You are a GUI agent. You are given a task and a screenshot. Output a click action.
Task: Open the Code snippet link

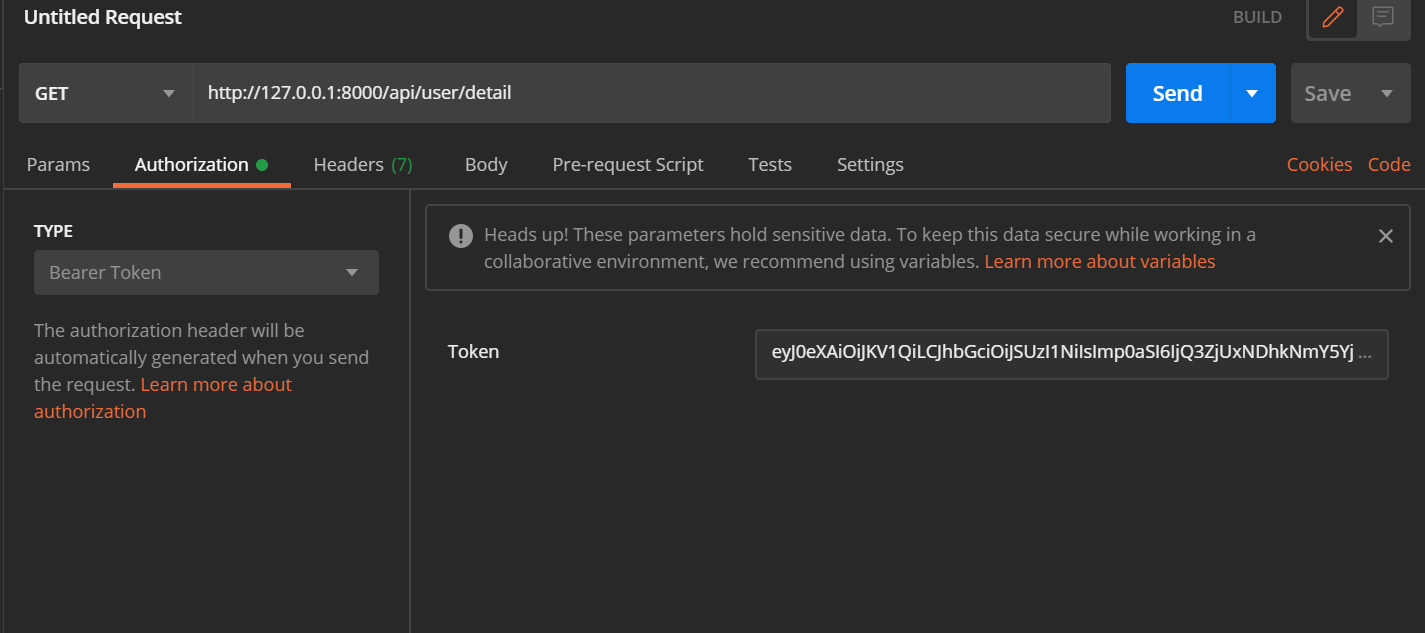coord(1390,164)
